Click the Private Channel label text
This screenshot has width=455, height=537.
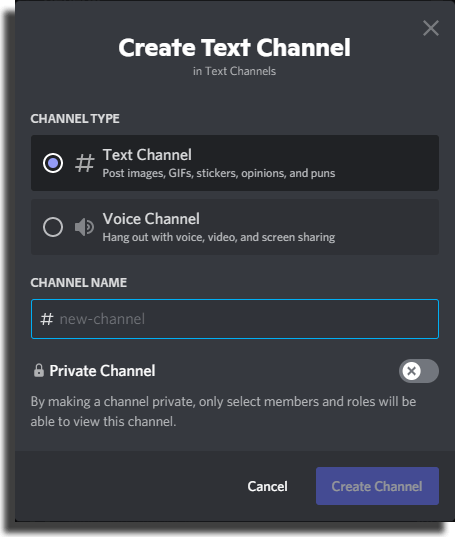[x=102, y=371]
